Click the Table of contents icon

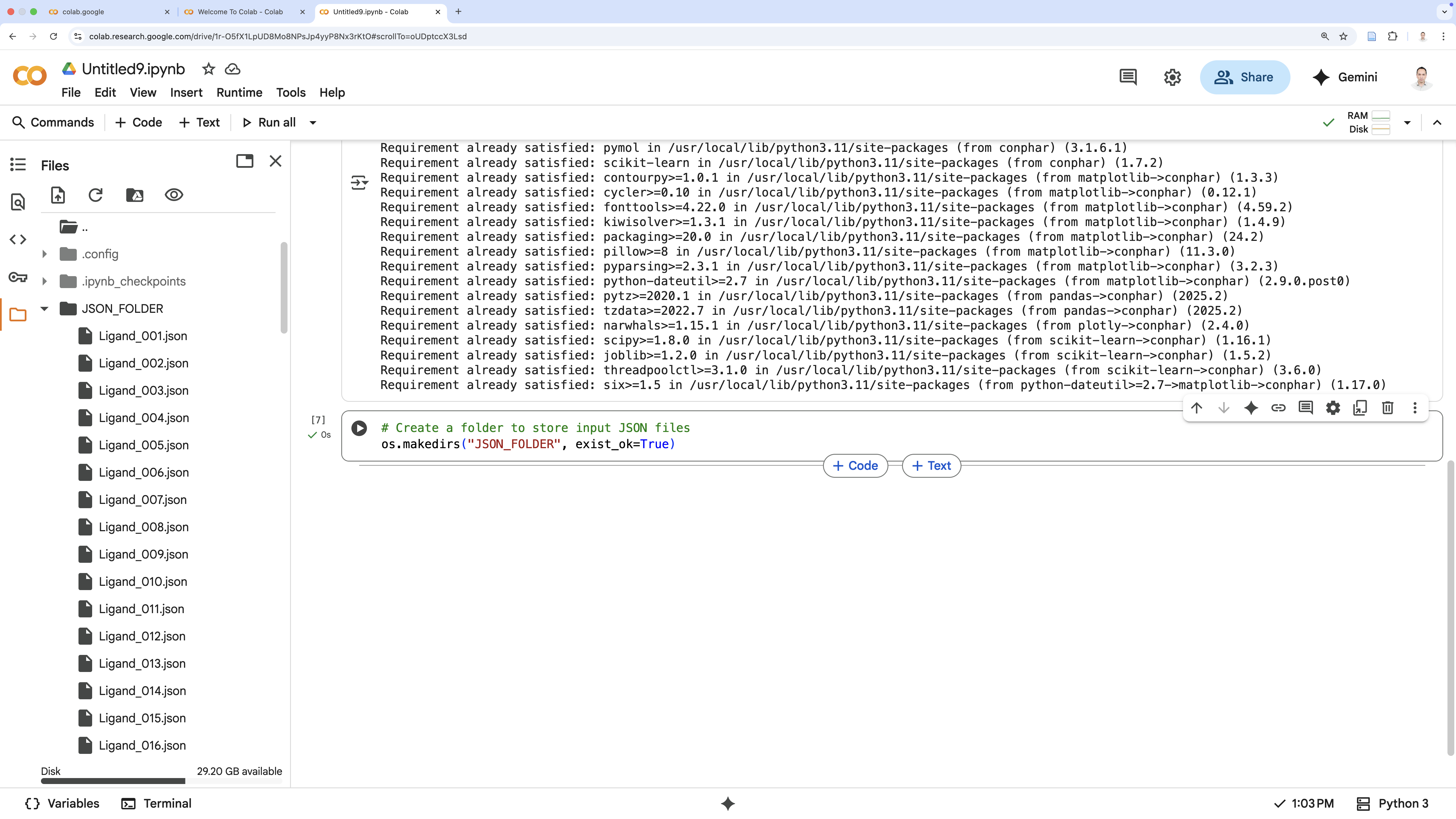pyautogui.click(x=18, y=164)
